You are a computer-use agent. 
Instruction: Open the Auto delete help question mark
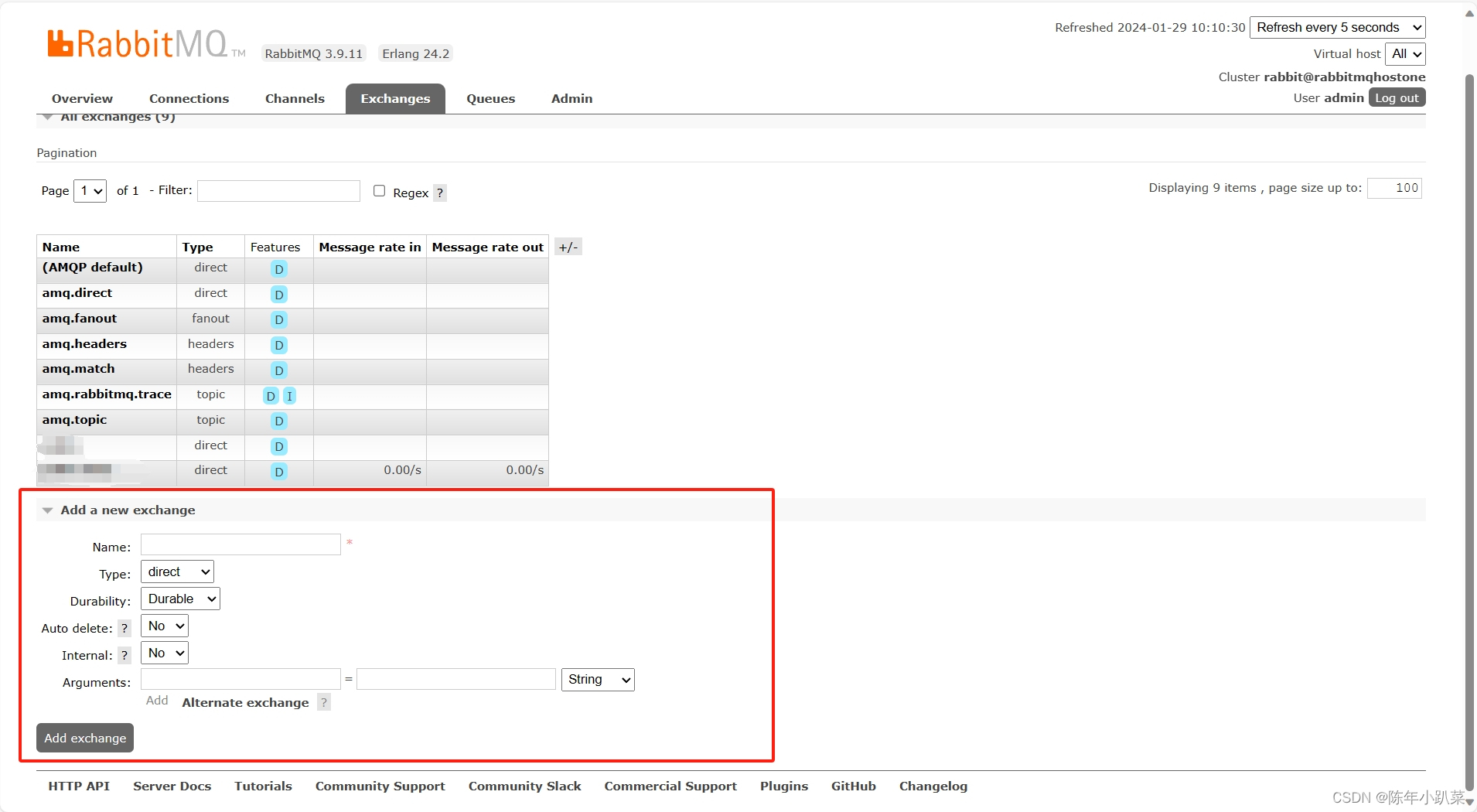(125, 628)
